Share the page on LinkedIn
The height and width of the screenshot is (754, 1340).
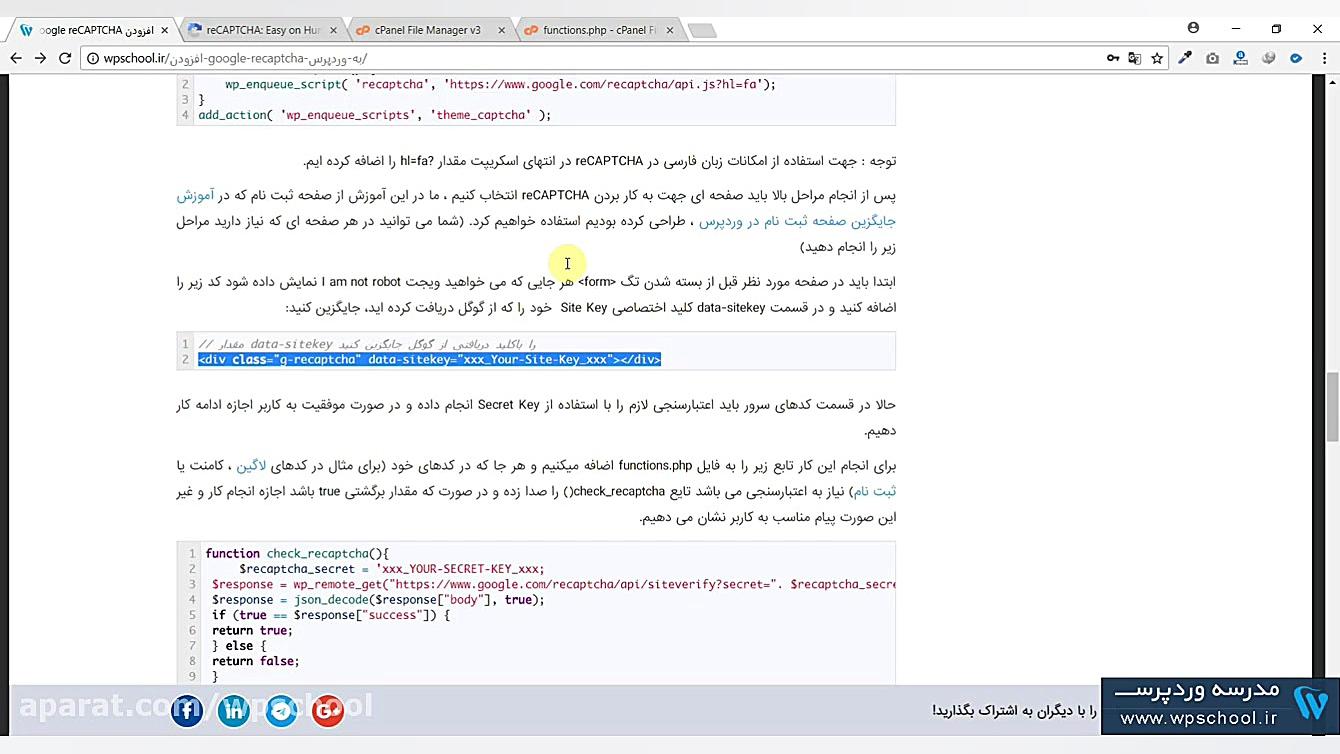(x=234, y=710)
